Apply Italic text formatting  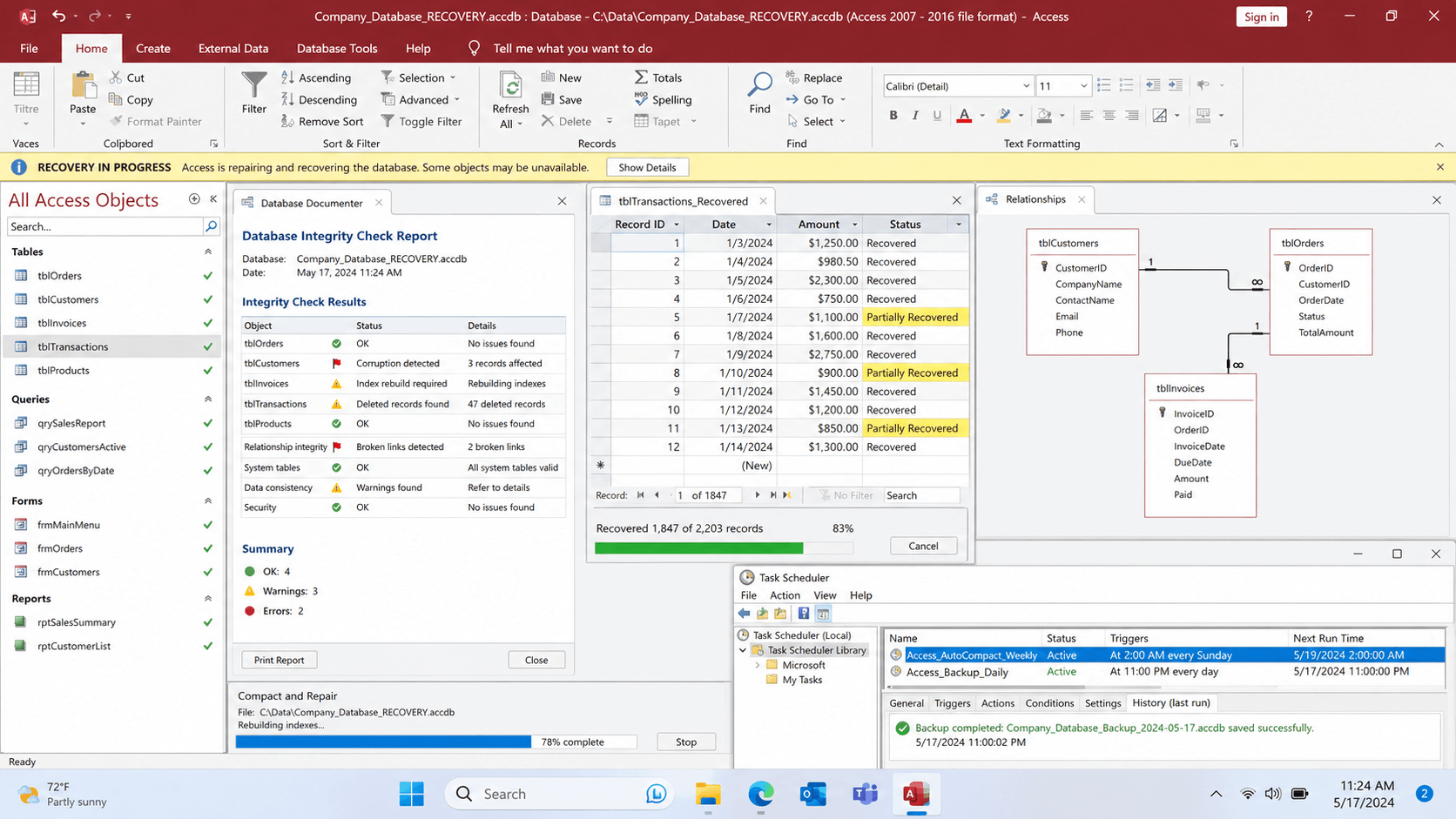[914, 115]
